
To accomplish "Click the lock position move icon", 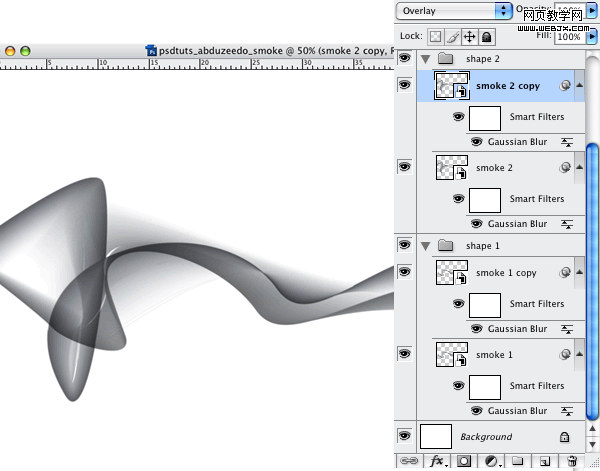I will click(469, 36).
